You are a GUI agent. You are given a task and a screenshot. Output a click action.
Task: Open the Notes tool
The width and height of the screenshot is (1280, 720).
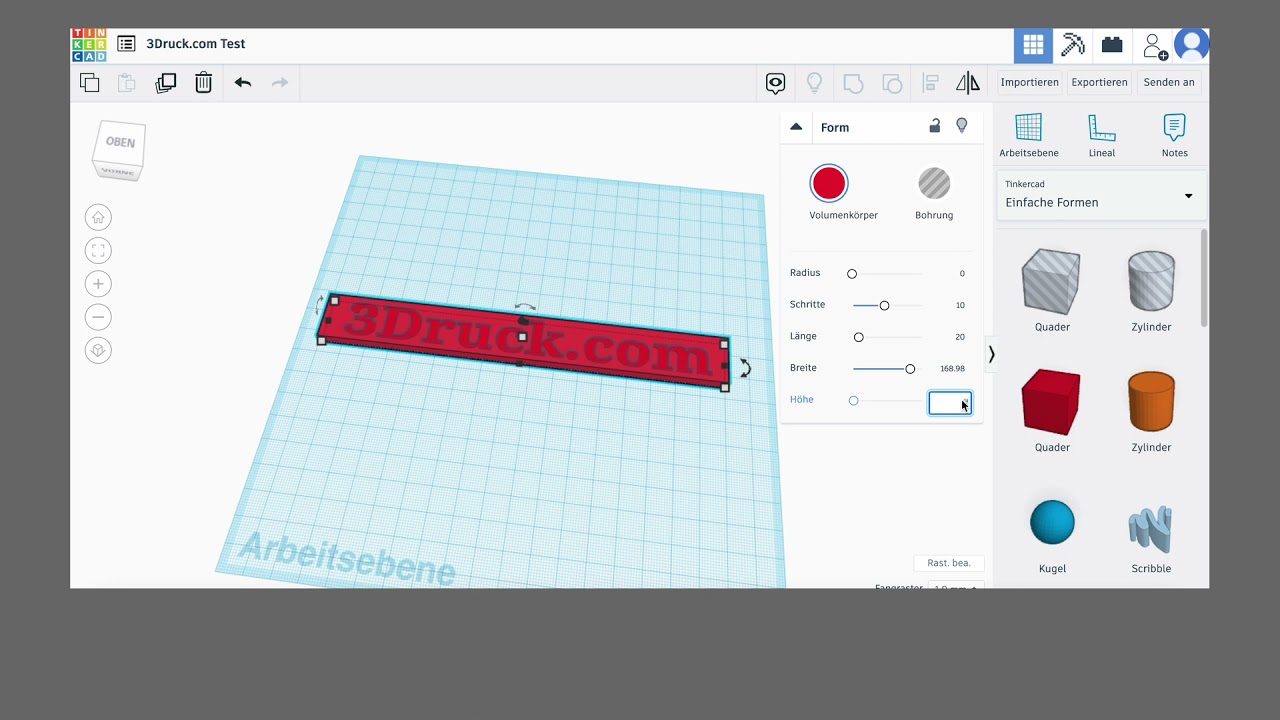pos(1175,135)
